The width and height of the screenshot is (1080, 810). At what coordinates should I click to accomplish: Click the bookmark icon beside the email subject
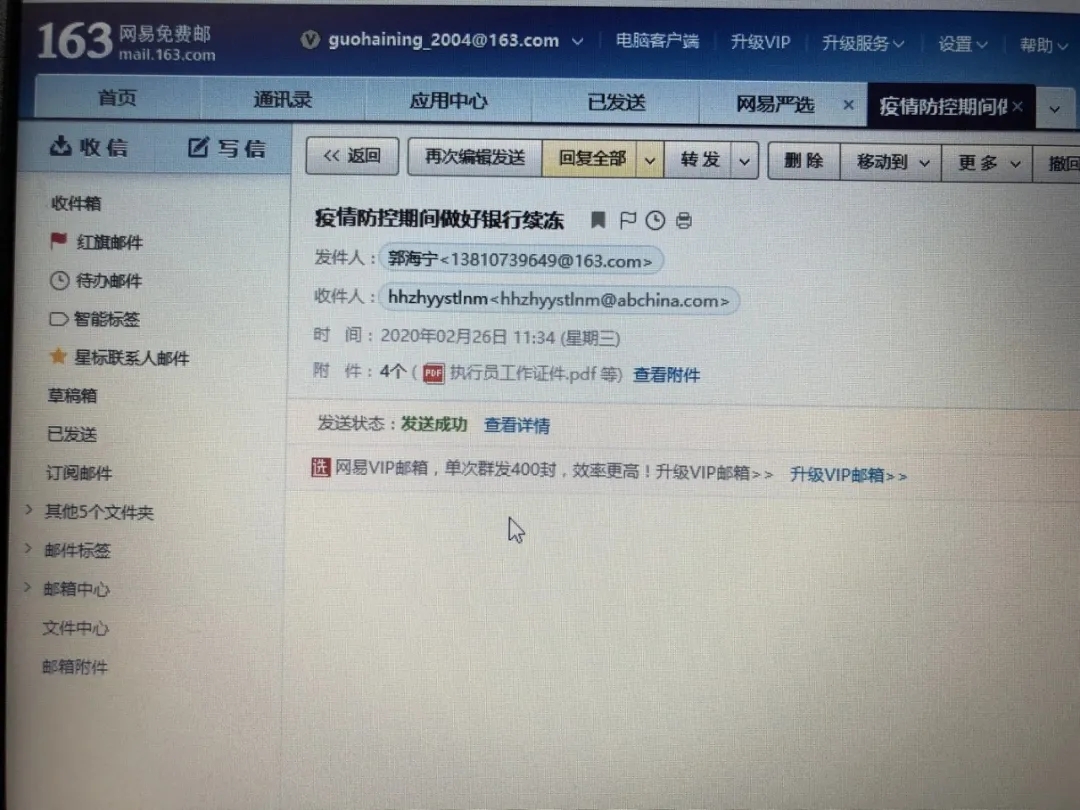pos(598,220)
